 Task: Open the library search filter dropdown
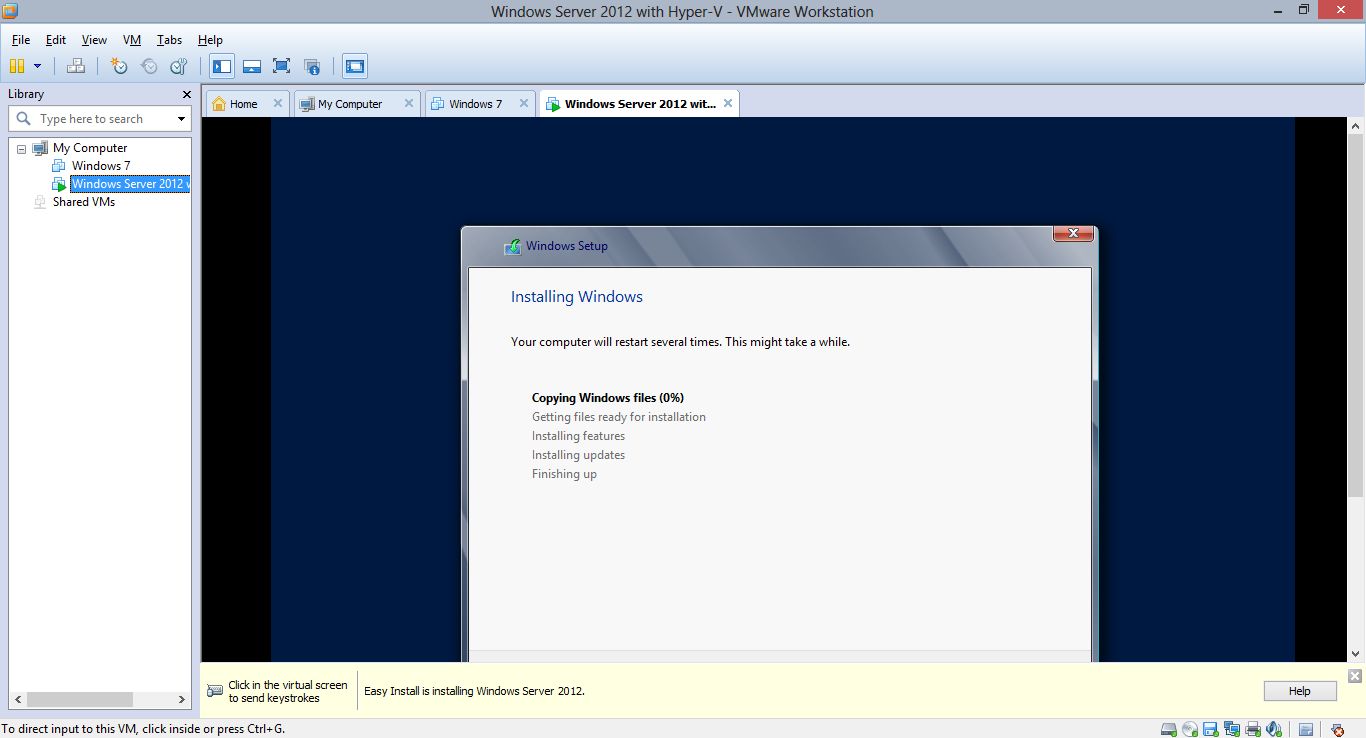pos(181,119)
